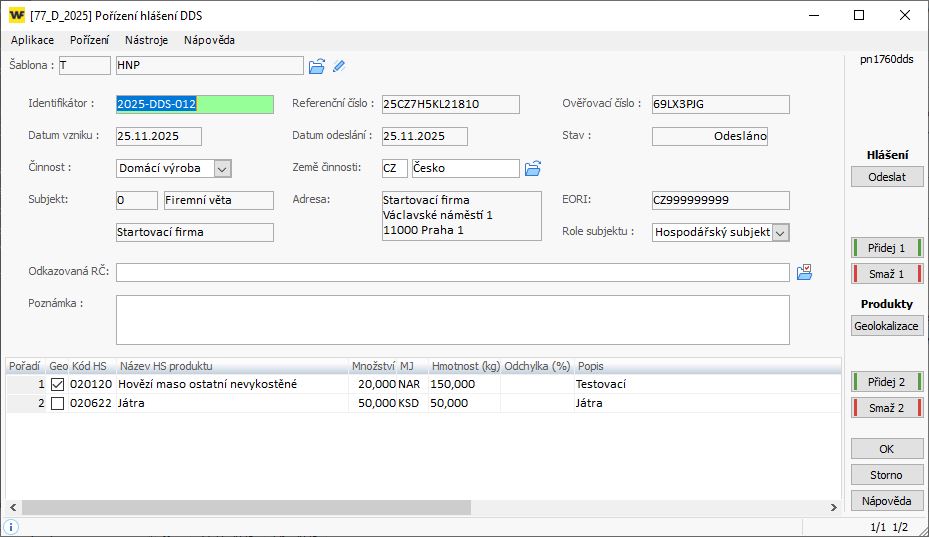Expand the Činnost dropdown
Viewport: 929px width, 537px height.
pyautogui.click(x=222, y=169)
